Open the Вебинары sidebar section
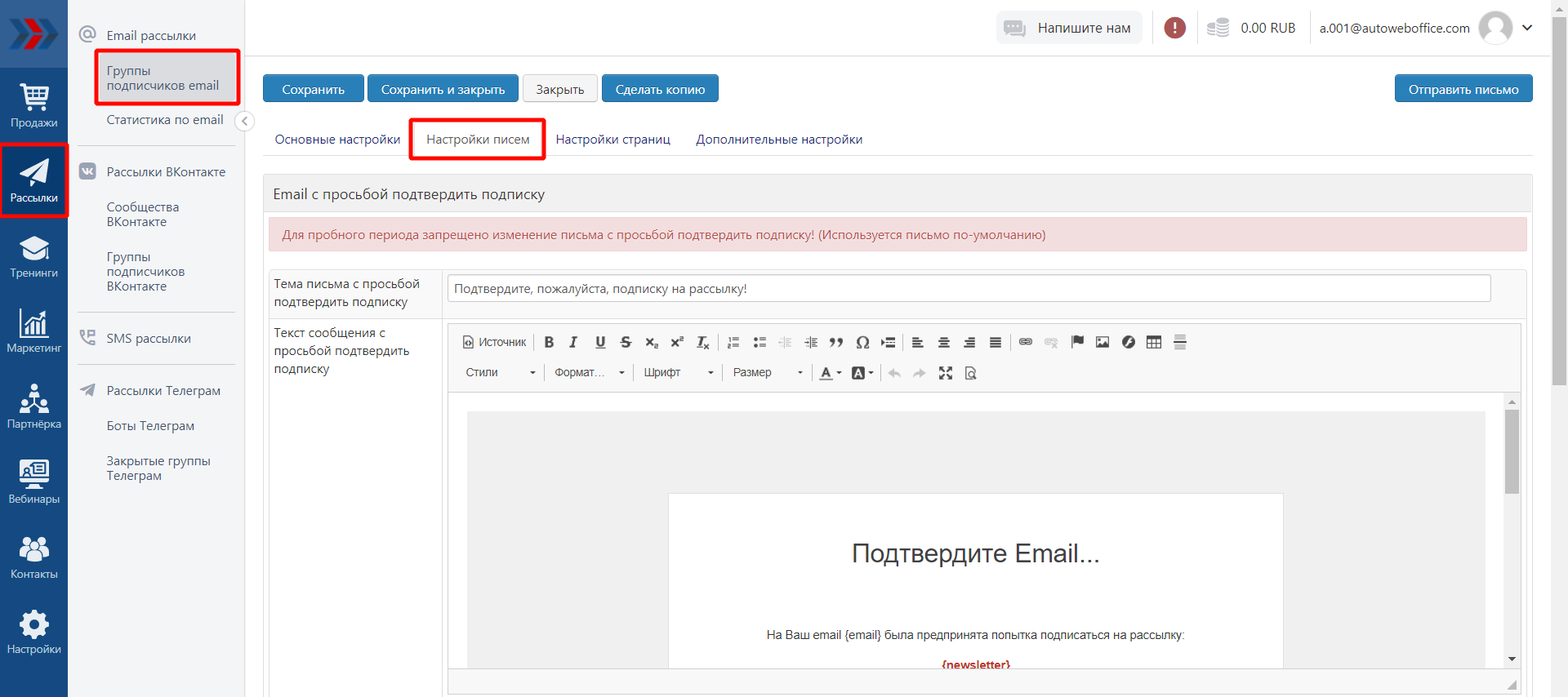Viewport: 1568px width, 697px height. (x=33, y=482)
